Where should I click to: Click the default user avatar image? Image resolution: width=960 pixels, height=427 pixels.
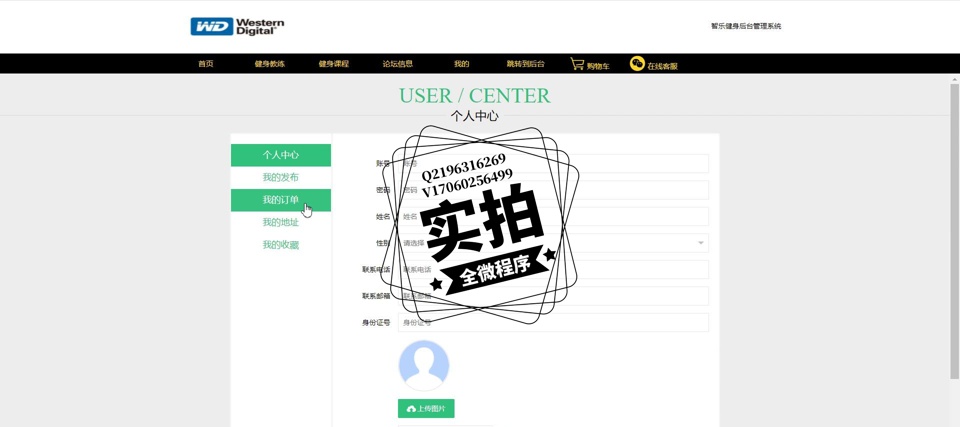coord(424,365)
